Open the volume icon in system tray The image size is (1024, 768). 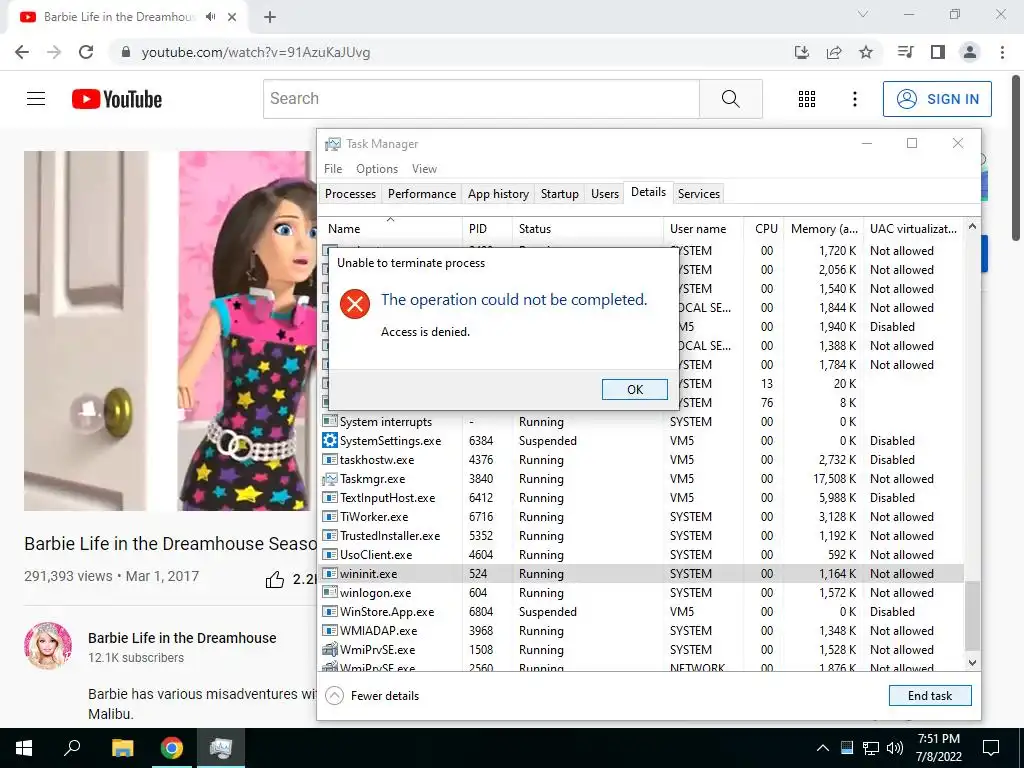pos(895,748)
